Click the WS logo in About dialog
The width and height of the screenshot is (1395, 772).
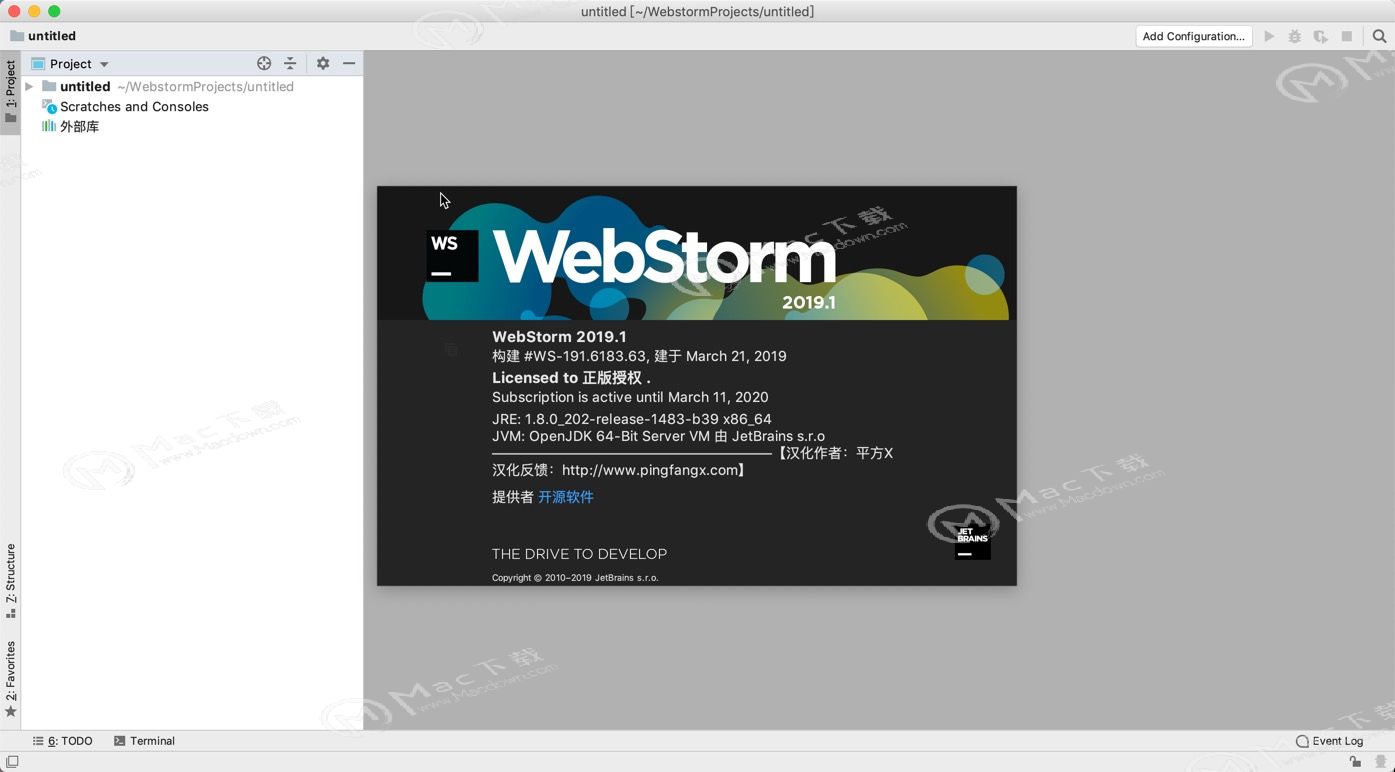pyautogui.click(x=452, y=256)
